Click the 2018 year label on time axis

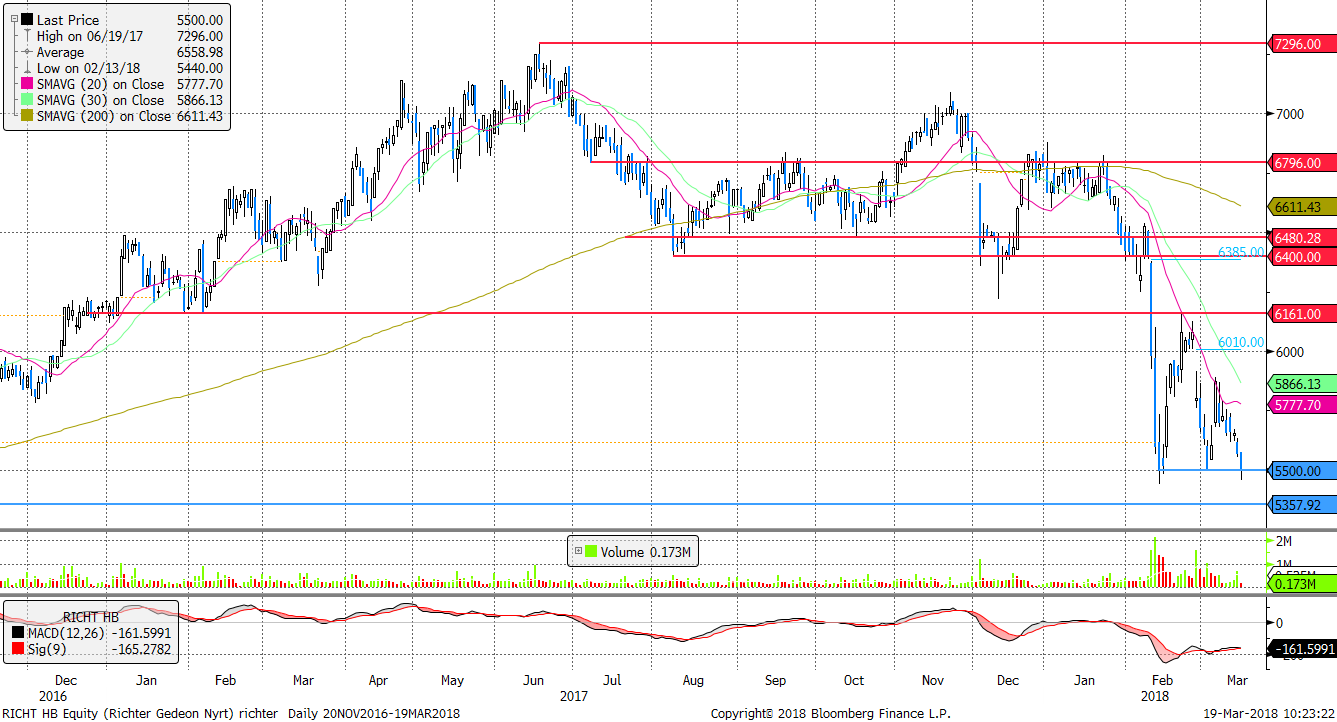(x=1154, y=694)
